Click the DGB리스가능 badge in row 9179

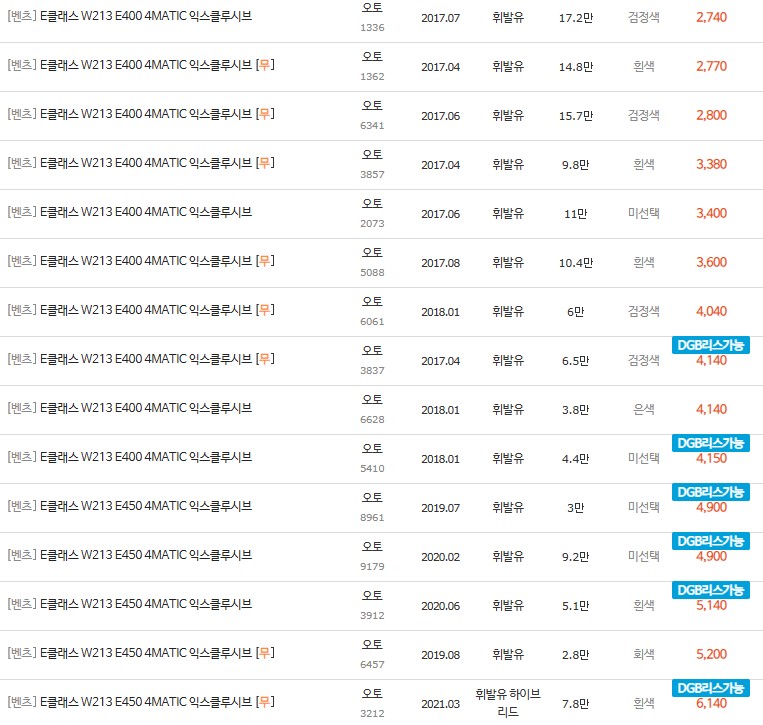coord(710,541)
